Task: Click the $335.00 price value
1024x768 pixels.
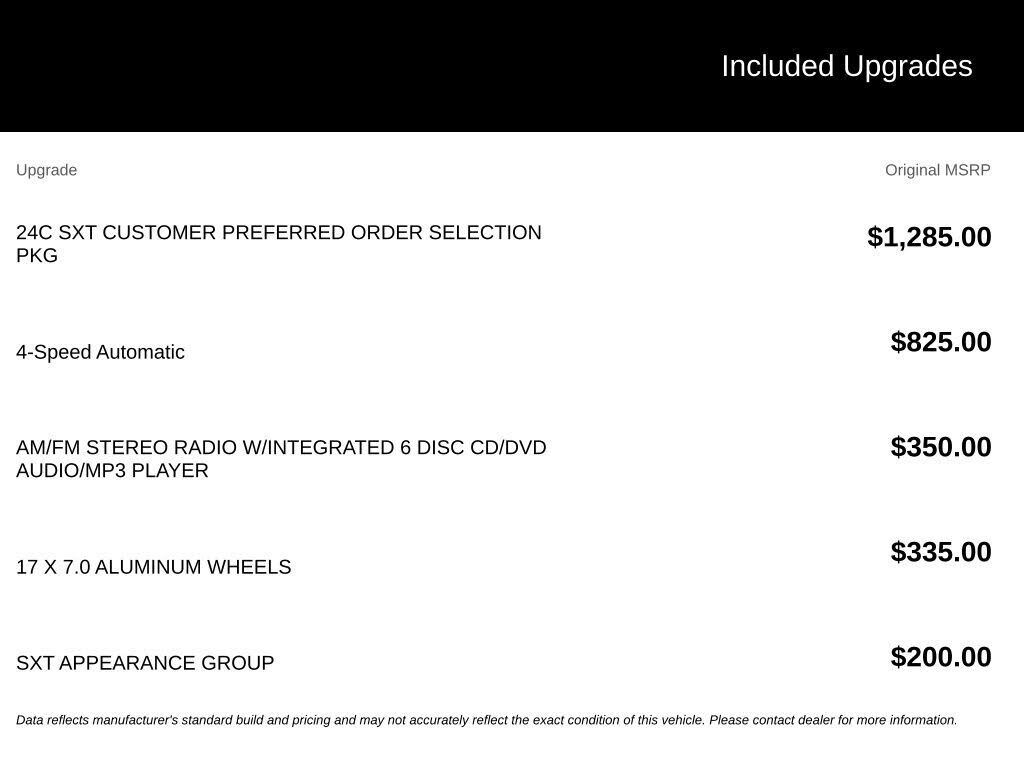Action: [940, 552]
